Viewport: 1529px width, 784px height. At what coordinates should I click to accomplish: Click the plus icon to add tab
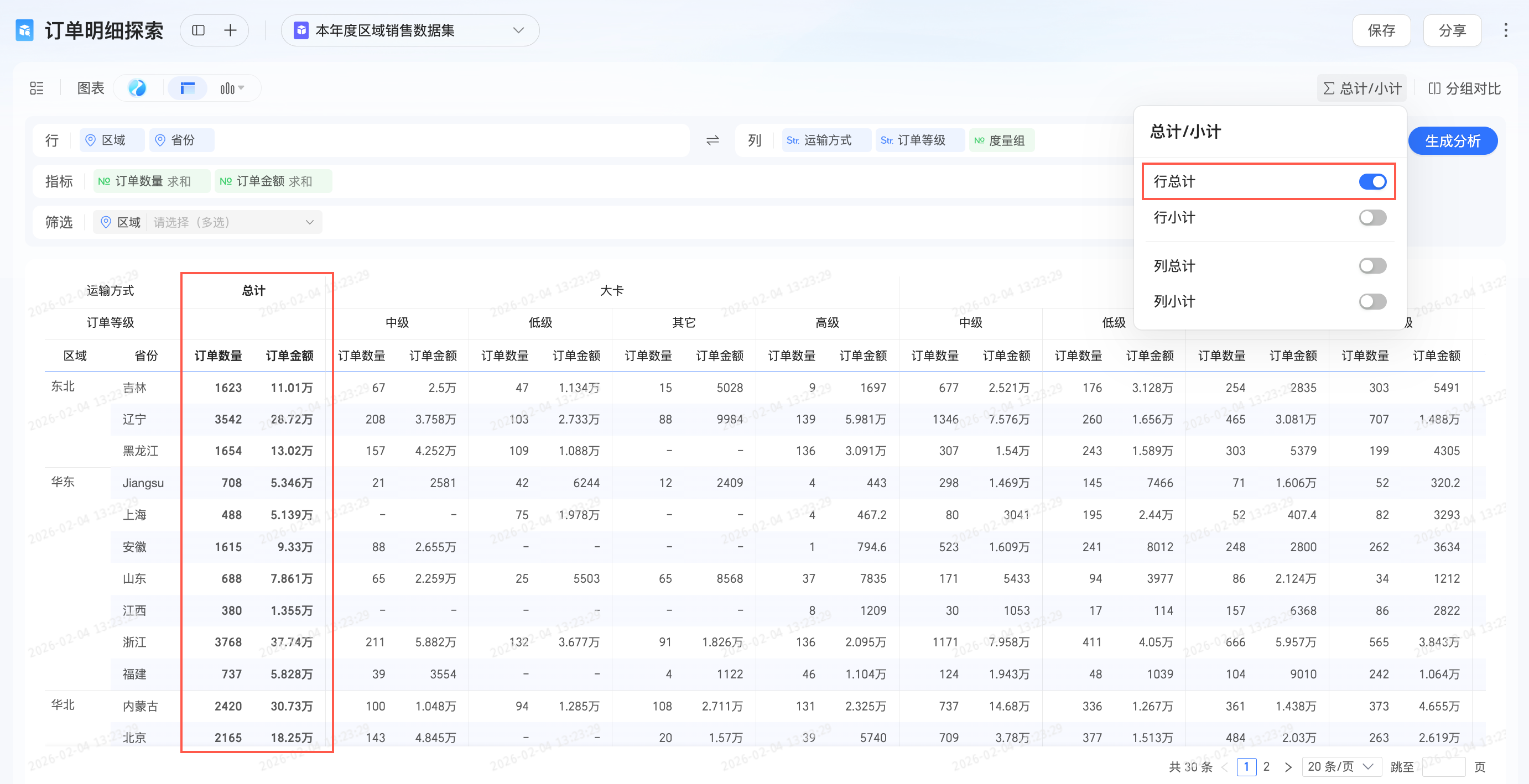230,30
